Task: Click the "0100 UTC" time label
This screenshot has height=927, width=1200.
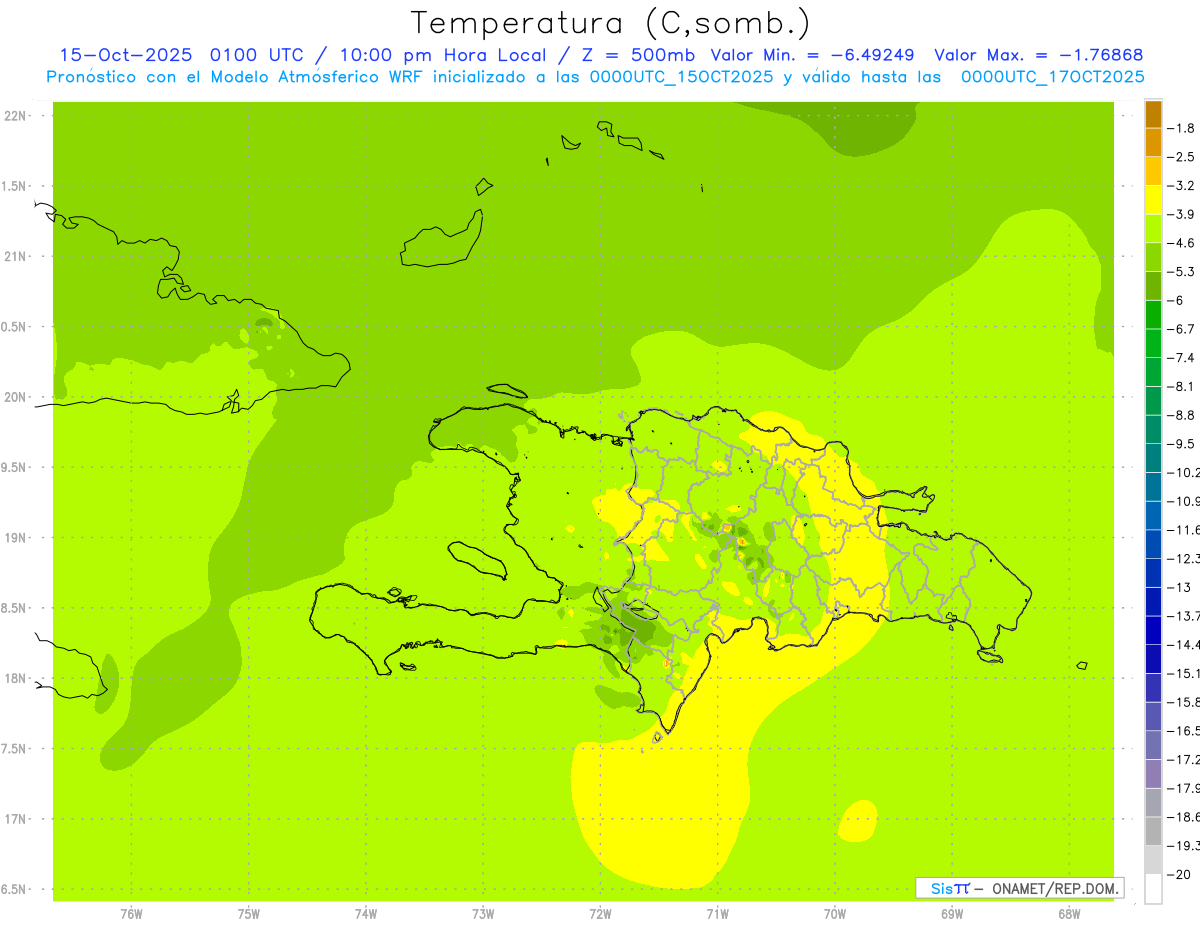Action: pos(259,55)
